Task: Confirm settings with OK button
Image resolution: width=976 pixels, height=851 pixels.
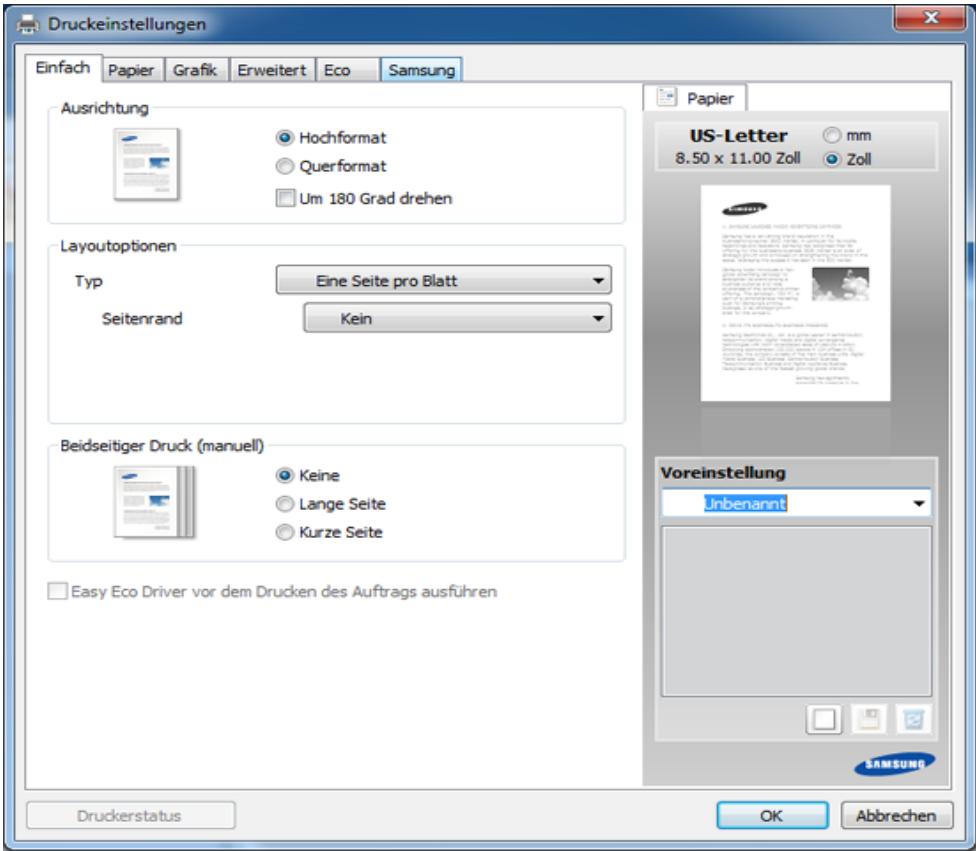Action: 772,816
